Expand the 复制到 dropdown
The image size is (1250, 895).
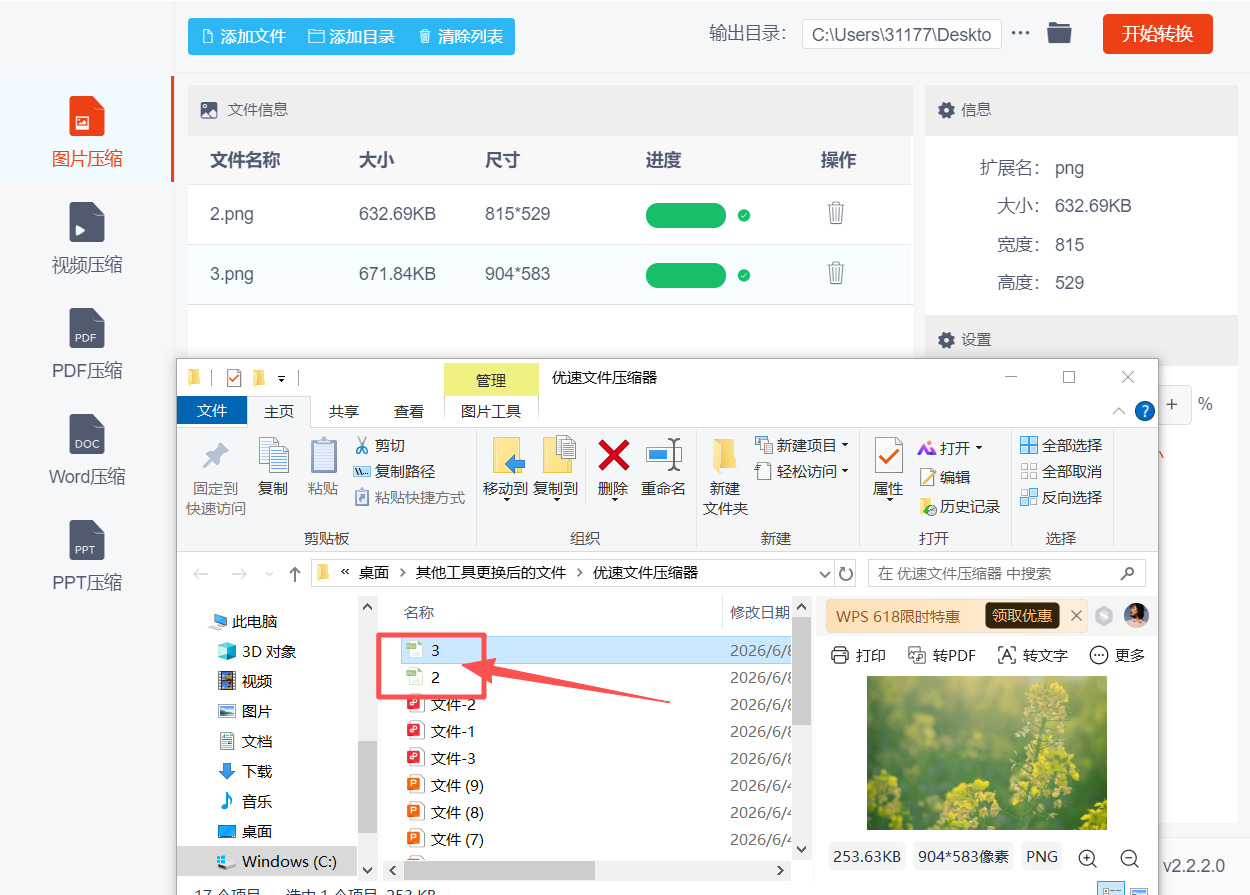556,499
